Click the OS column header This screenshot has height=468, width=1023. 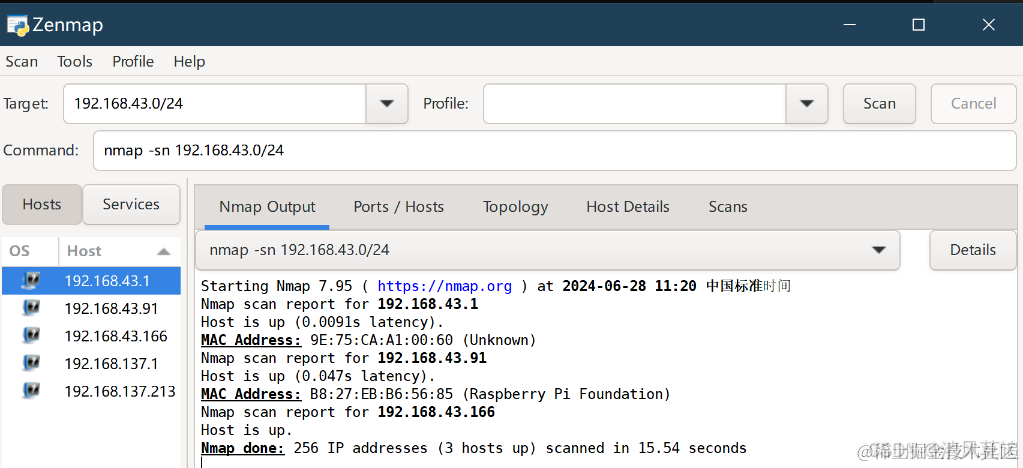(x=30, y=251)
